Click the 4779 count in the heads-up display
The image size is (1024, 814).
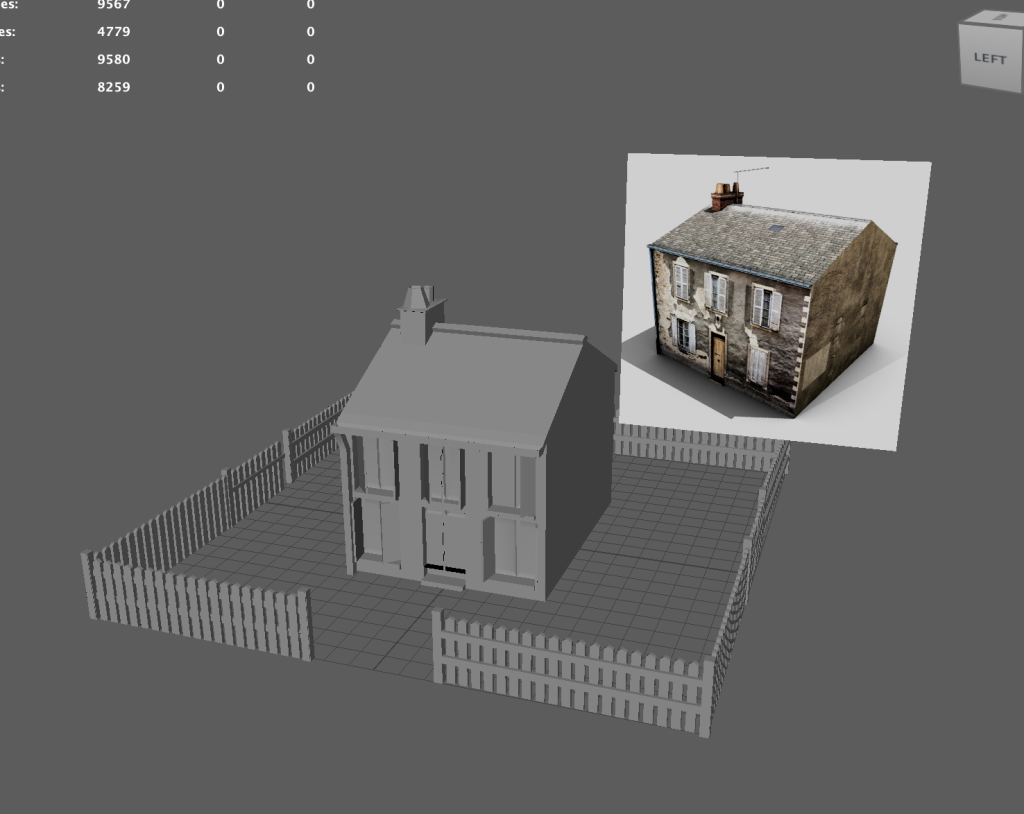(113, 31)
